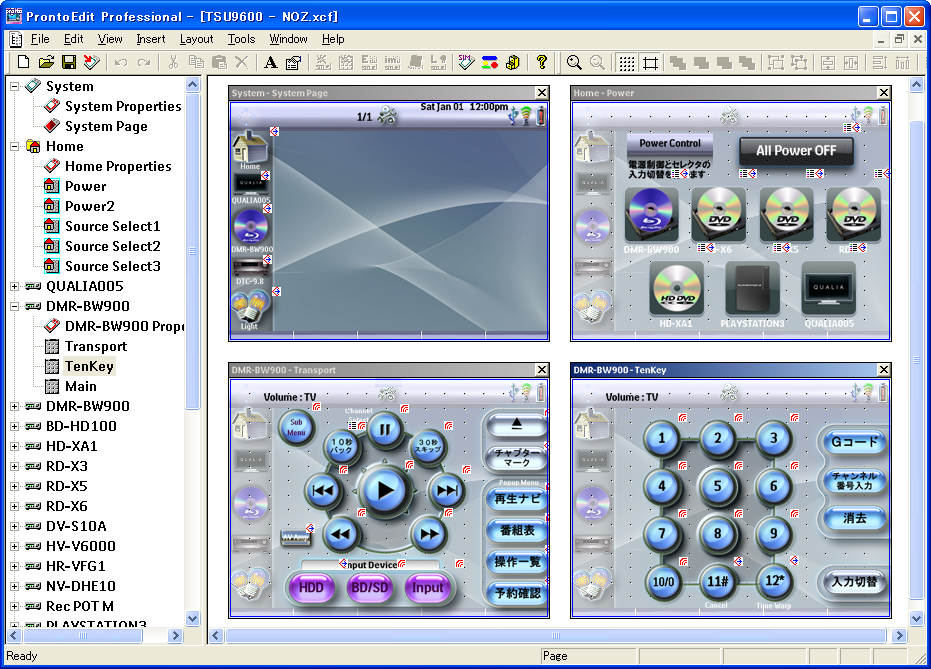Toggle the snap to grid button
The image size is (931, 669).
click(x=650, y=63)
